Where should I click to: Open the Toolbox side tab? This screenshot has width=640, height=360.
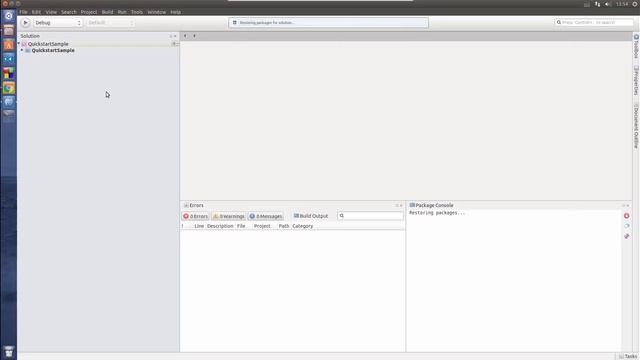click(x=636, y=47)
